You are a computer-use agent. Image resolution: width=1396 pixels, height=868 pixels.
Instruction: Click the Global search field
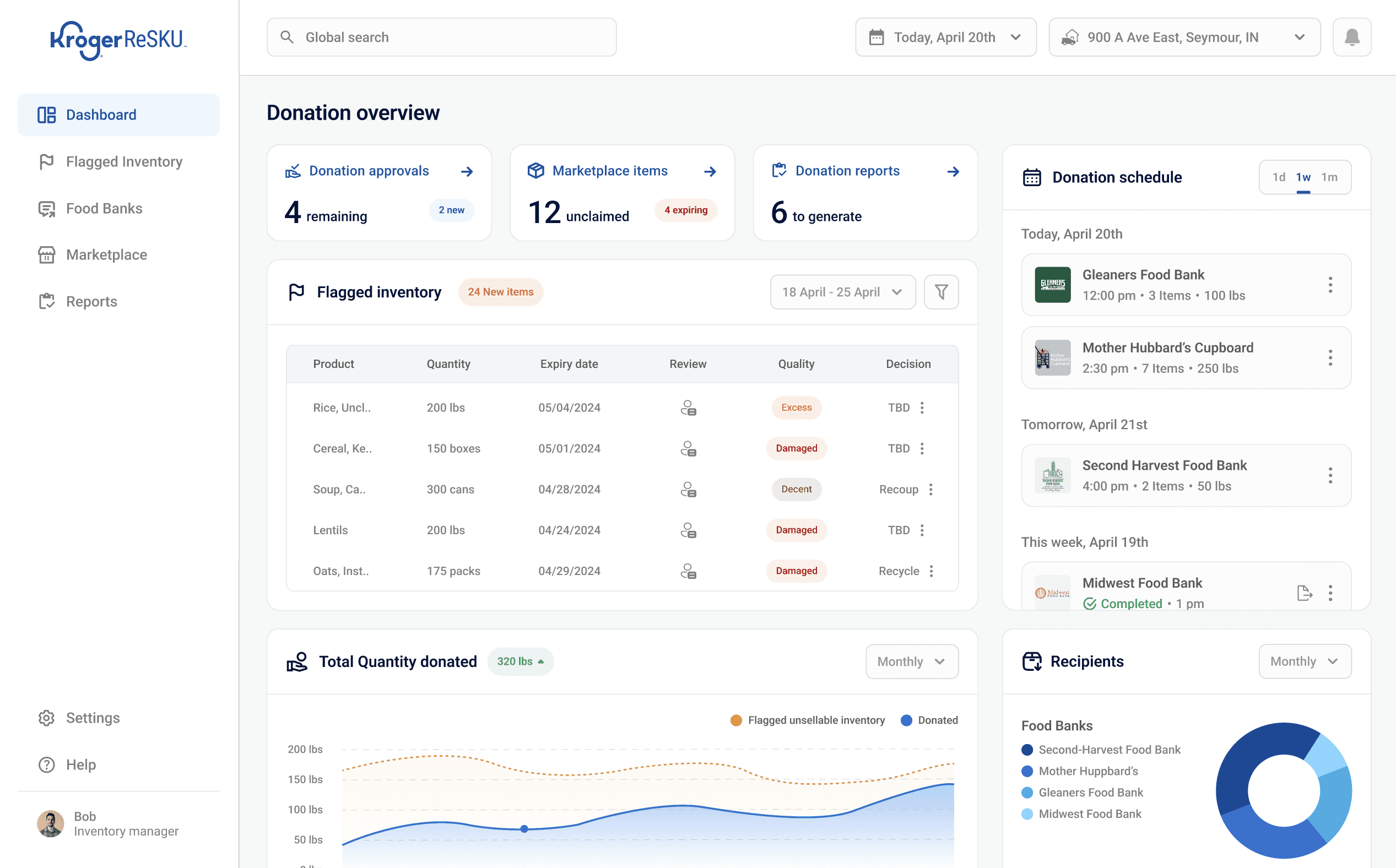tap(441, 37)
